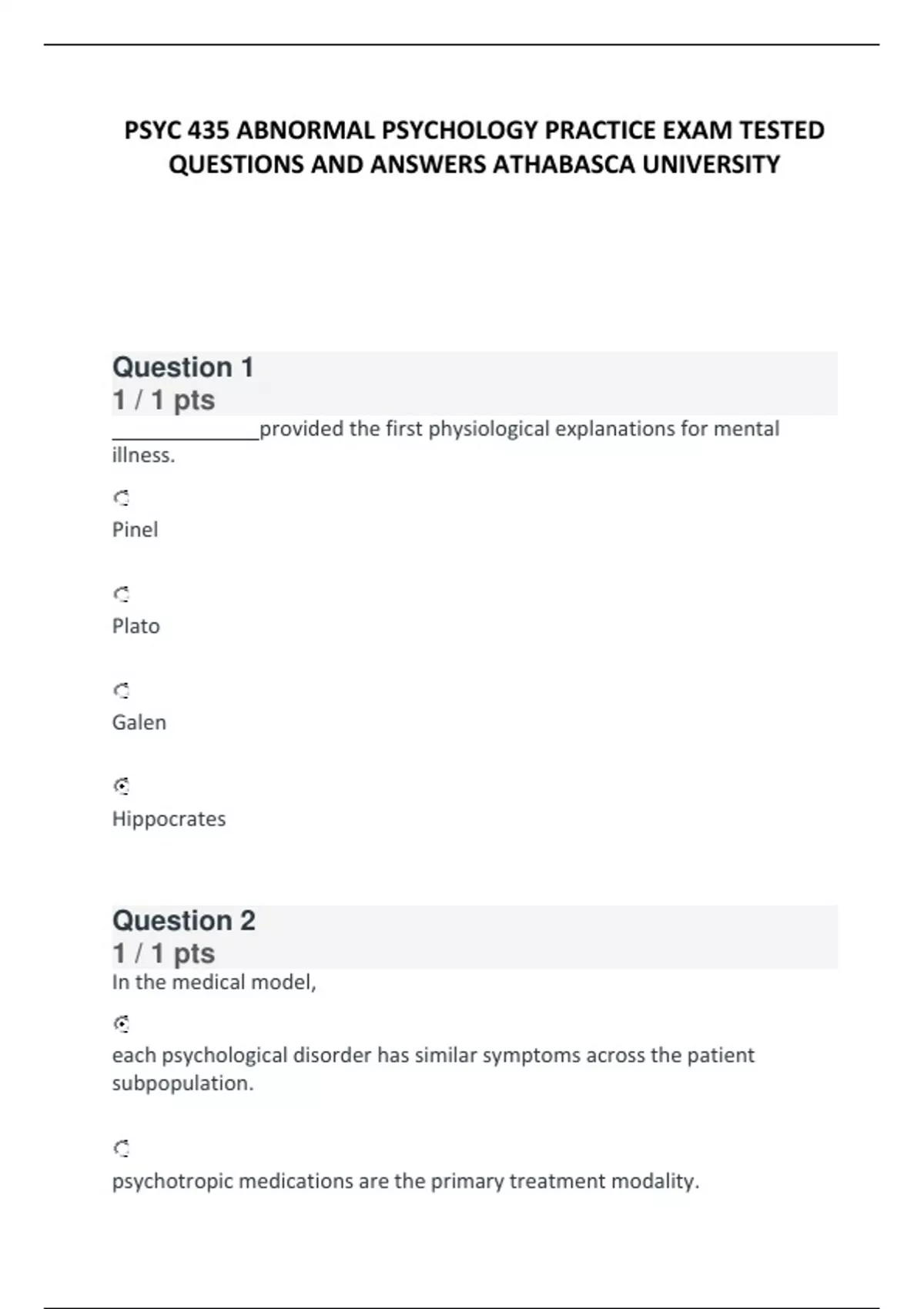
Task: Click 'psychotropic medications are the primary treatment' text
Action: [406, 1181]
